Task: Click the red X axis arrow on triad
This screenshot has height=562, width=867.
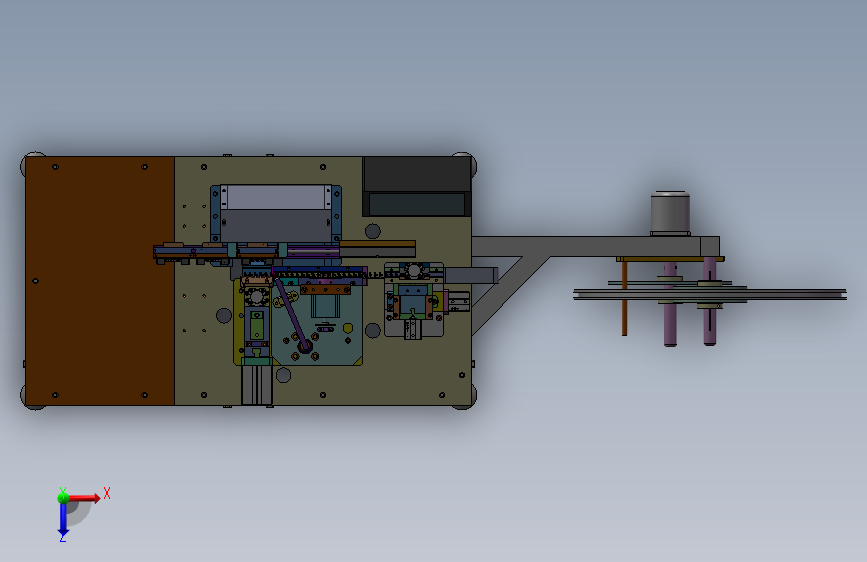Action: coord(83,498)
